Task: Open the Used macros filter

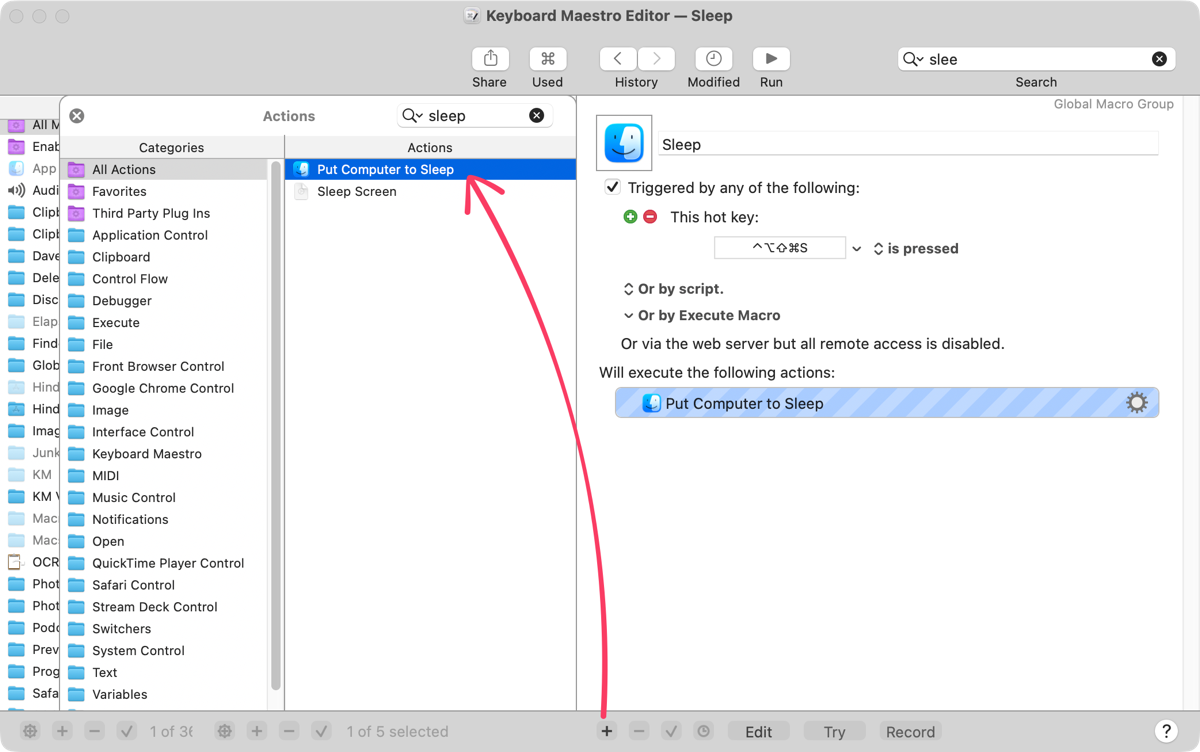Action: [547, 59]
